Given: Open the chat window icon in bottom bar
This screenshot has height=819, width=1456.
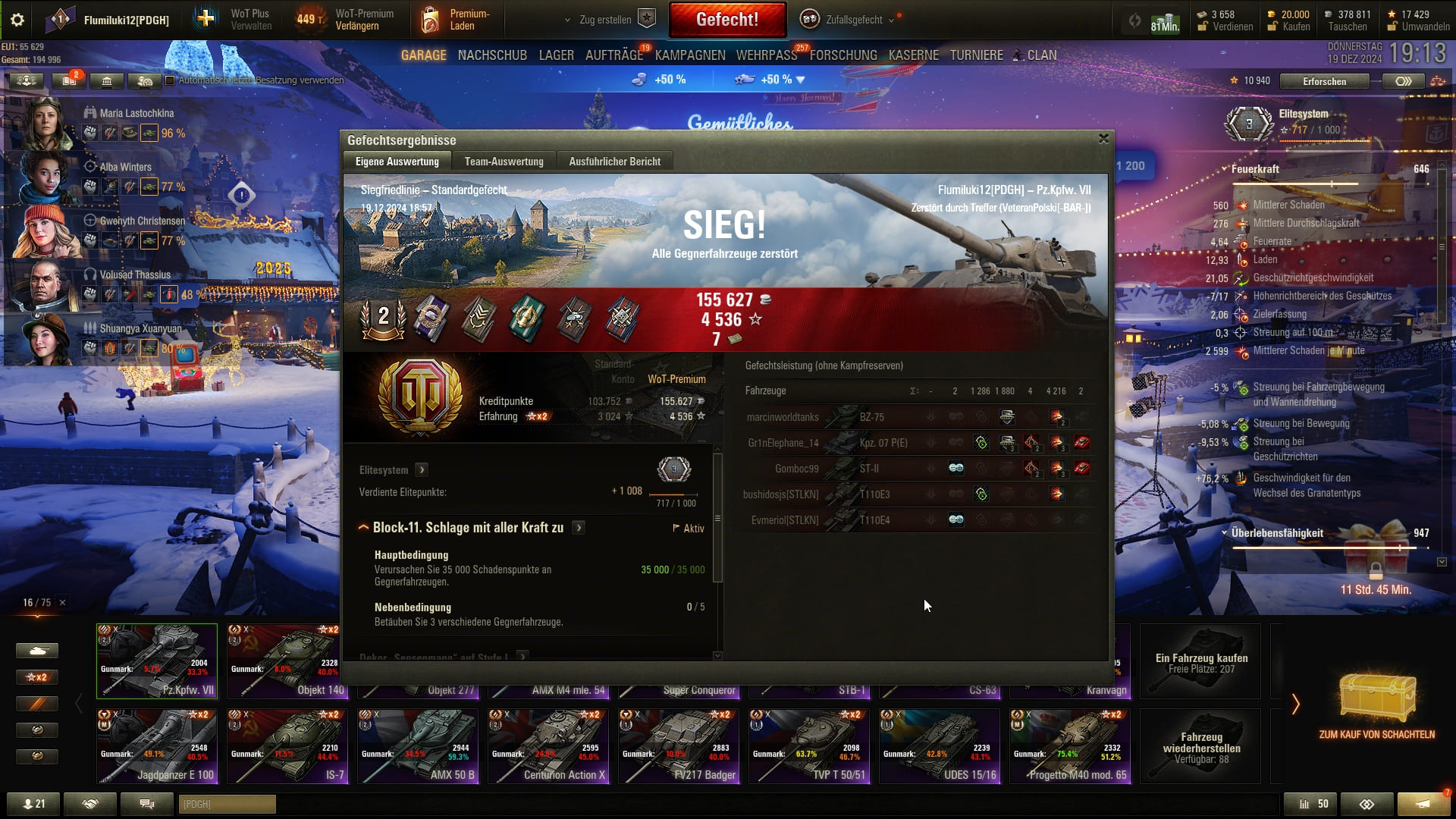Looking at the screenshot, I should (x=147, y=804).
